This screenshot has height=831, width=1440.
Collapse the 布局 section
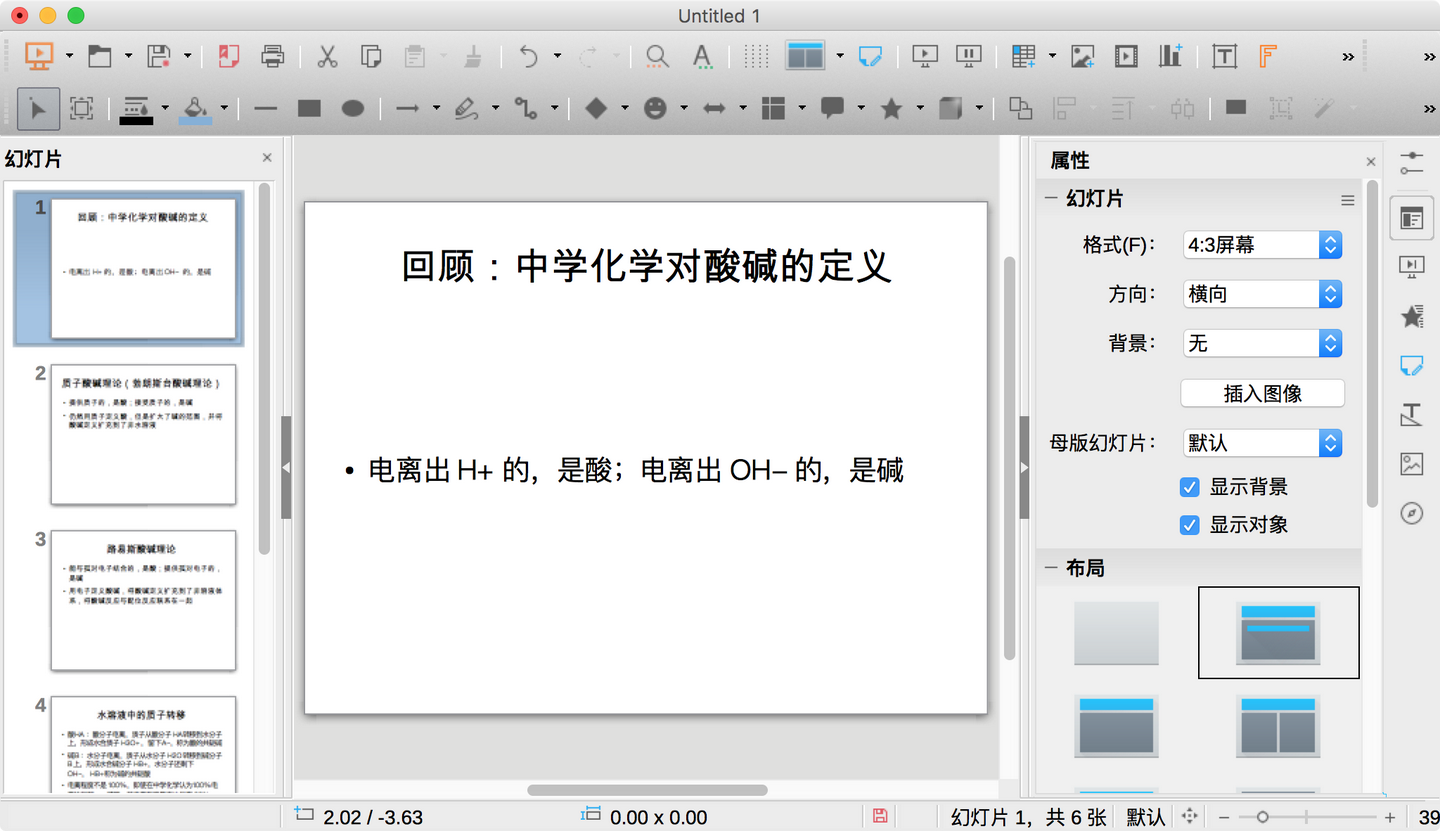[x=1051, y=568]
